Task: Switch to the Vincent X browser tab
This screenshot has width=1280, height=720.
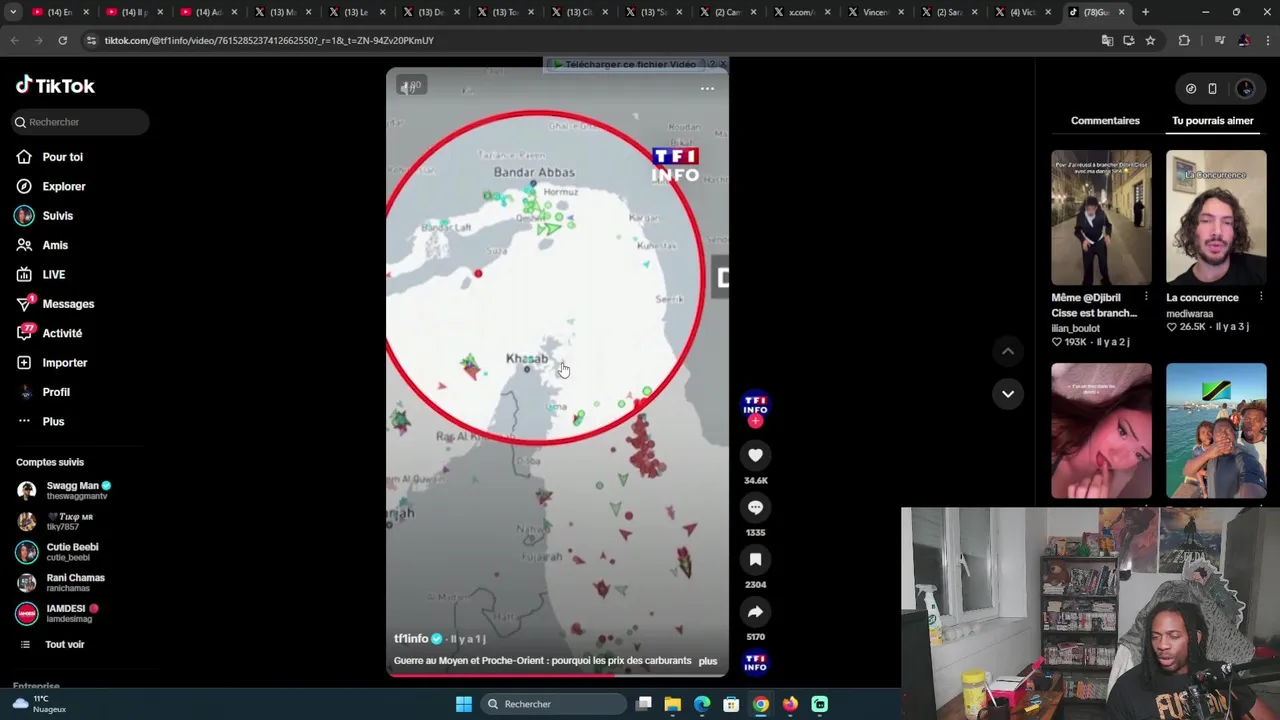Action: [x=875, y=12]
